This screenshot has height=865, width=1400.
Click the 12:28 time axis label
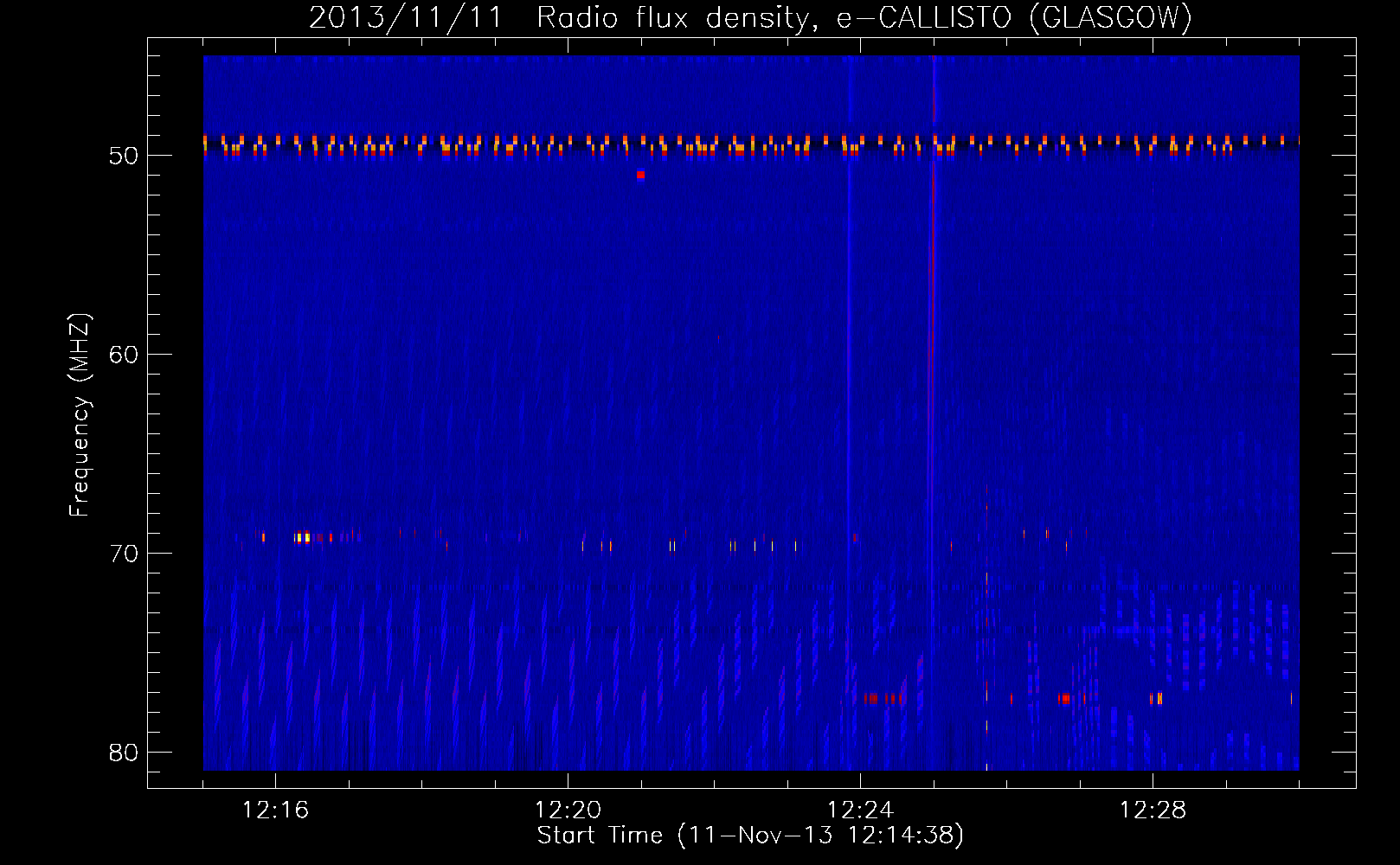point(1153,810)
